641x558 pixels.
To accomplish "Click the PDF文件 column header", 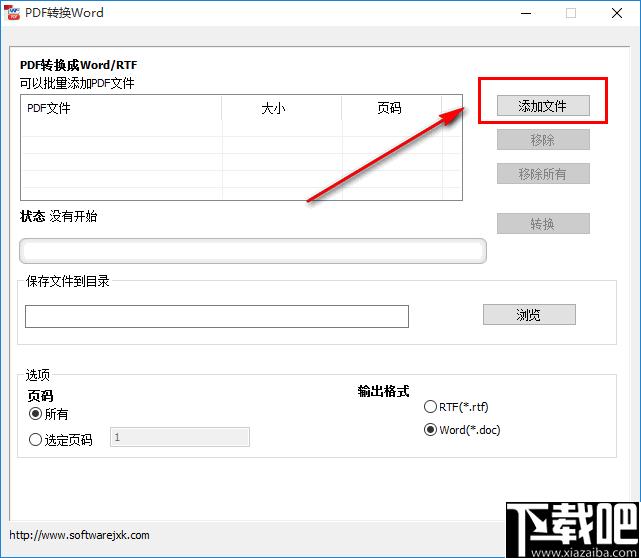I will point(121,108).
